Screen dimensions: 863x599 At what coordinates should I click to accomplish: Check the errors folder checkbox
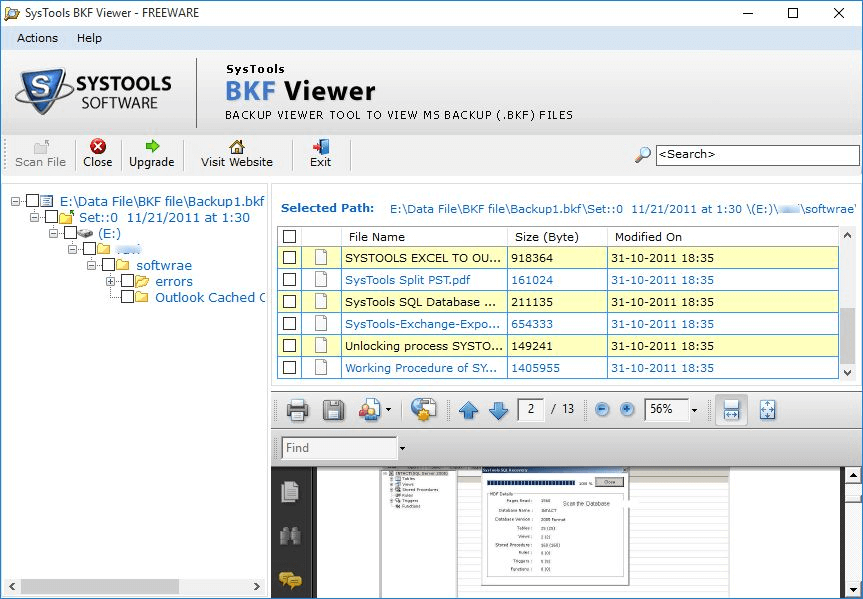pos(127,281)
